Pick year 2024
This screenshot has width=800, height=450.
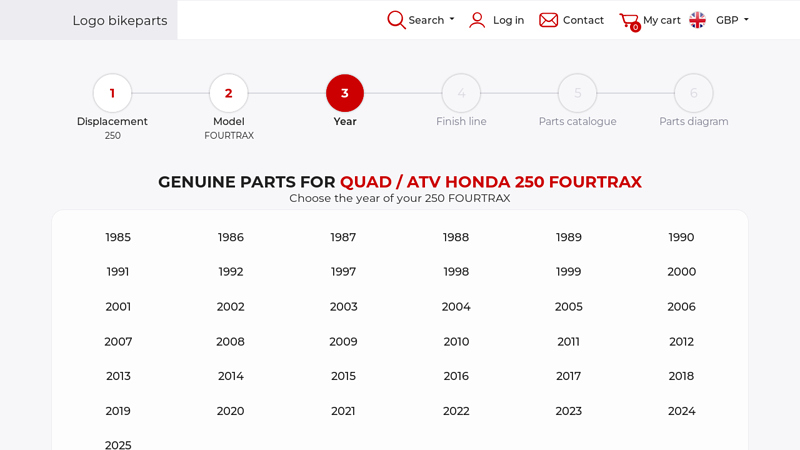(x=681, y=411)
